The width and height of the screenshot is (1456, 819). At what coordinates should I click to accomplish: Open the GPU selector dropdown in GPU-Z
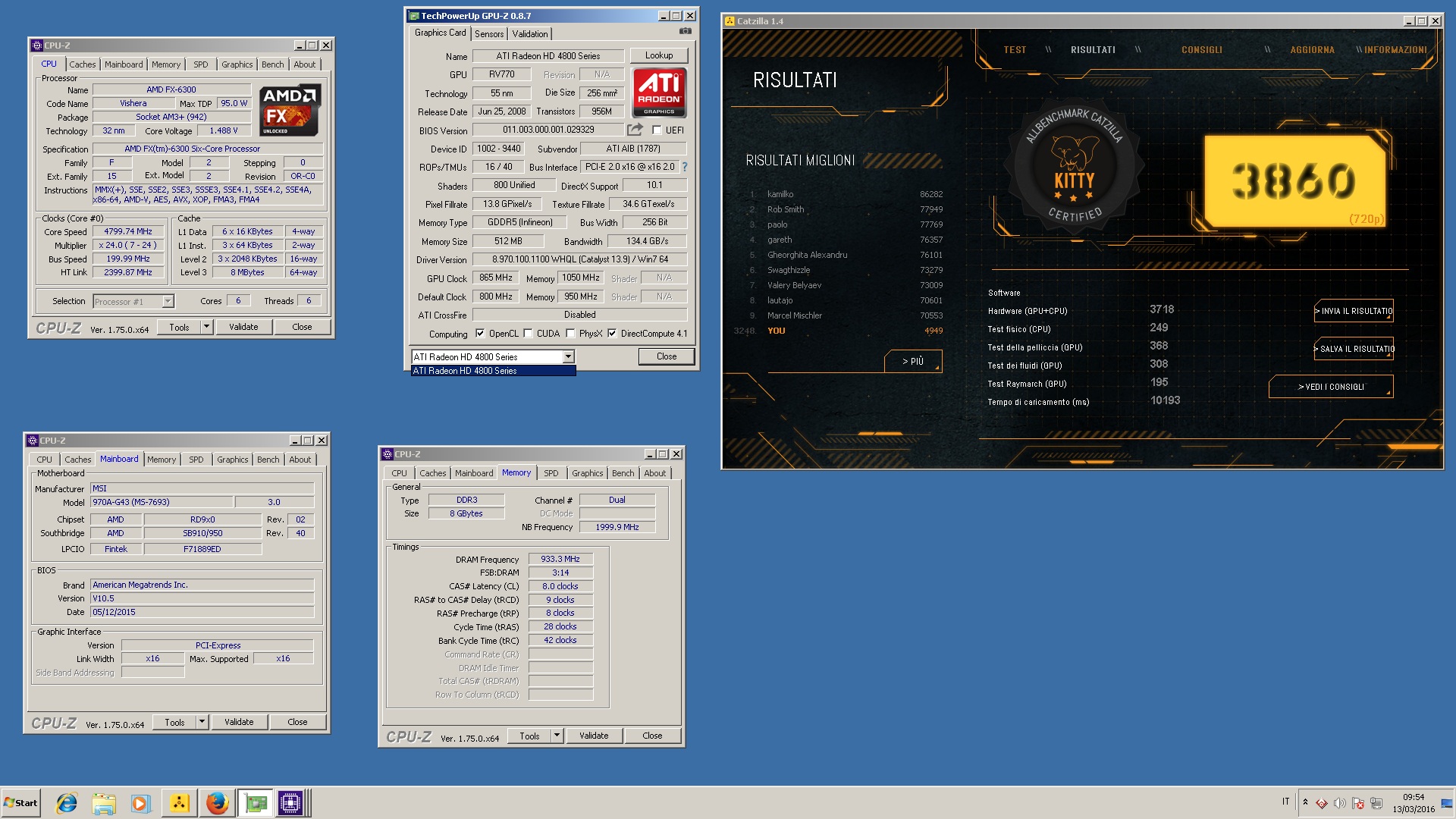tap(567, 356)
